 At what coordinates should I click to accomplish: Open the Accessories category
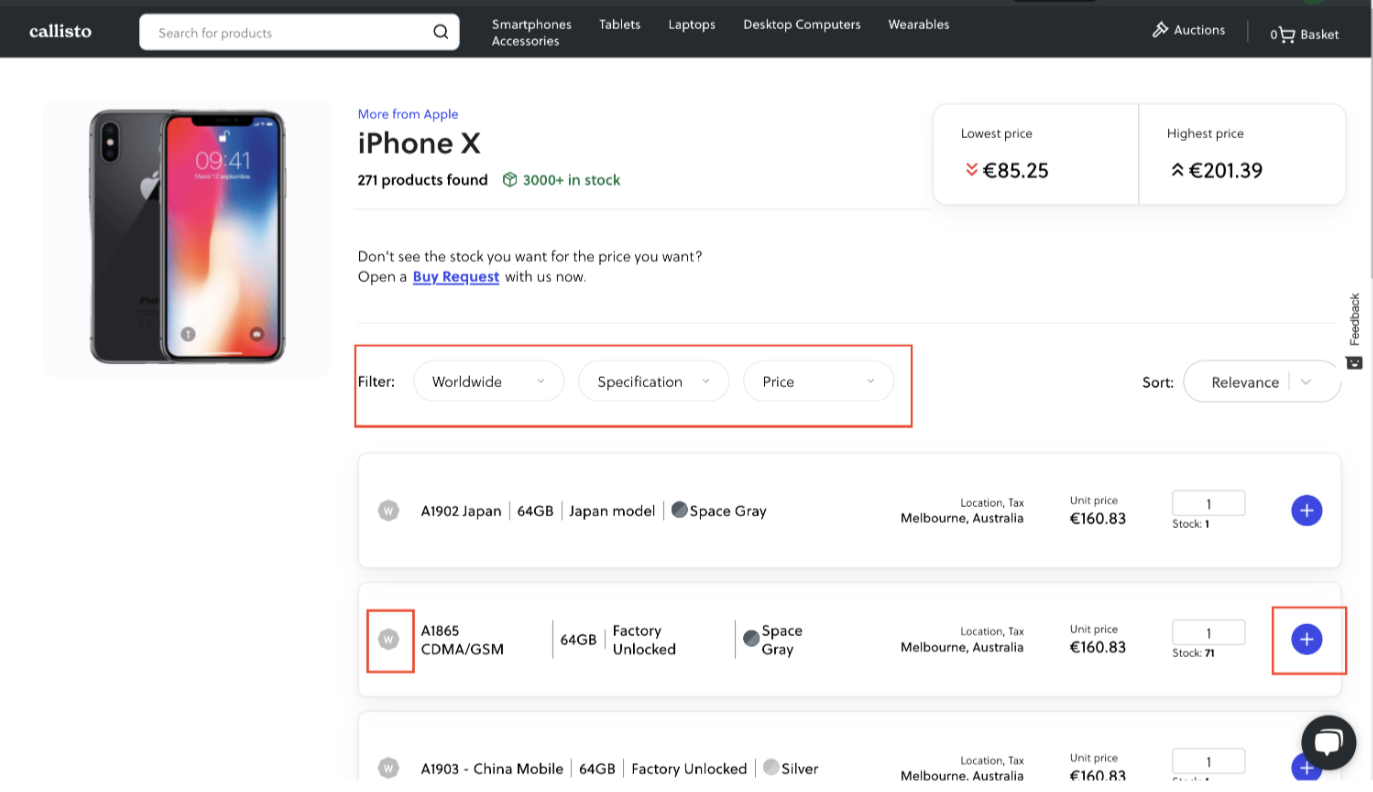pyautogui.click(x=525, y=41)
